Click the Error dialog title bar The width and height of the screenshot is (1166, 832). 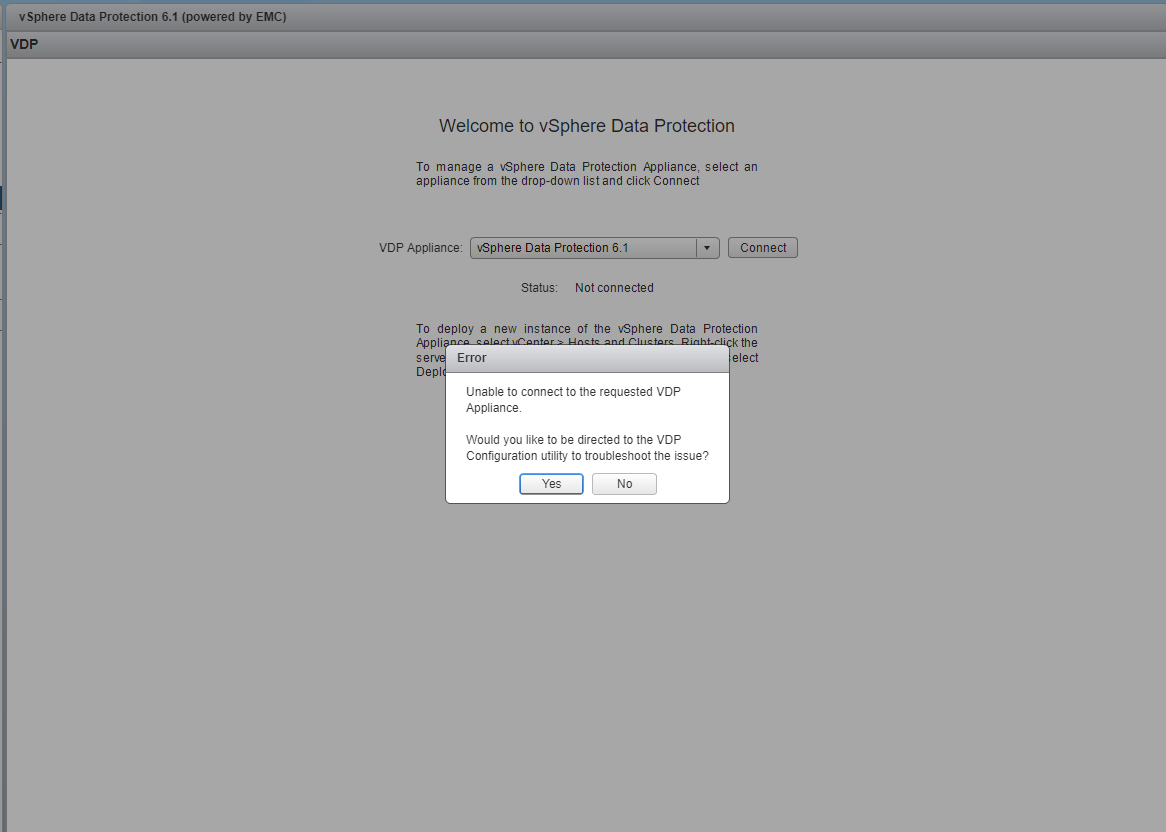(587, 358)
